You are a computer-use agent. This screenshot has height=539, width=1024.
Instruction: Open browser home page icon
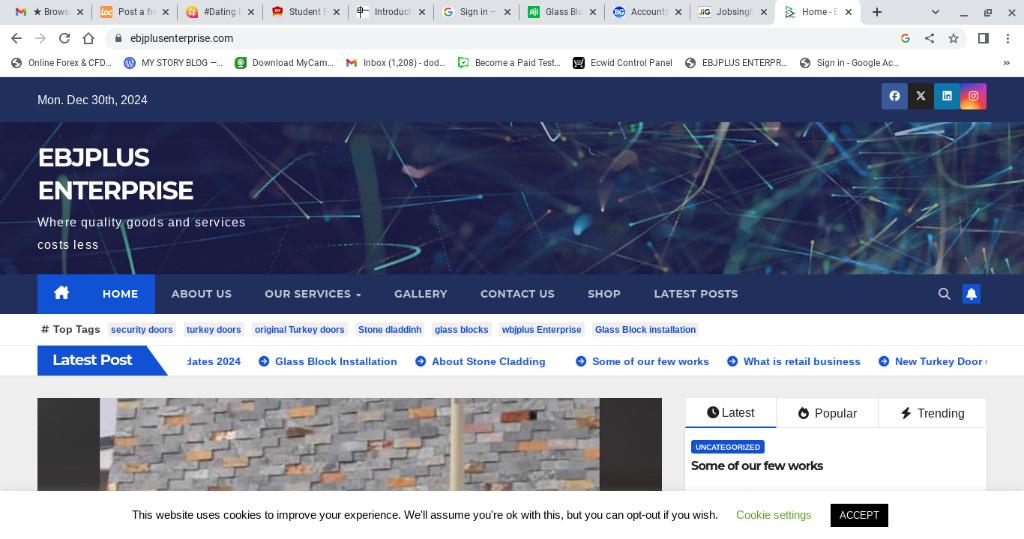(88, 39)
